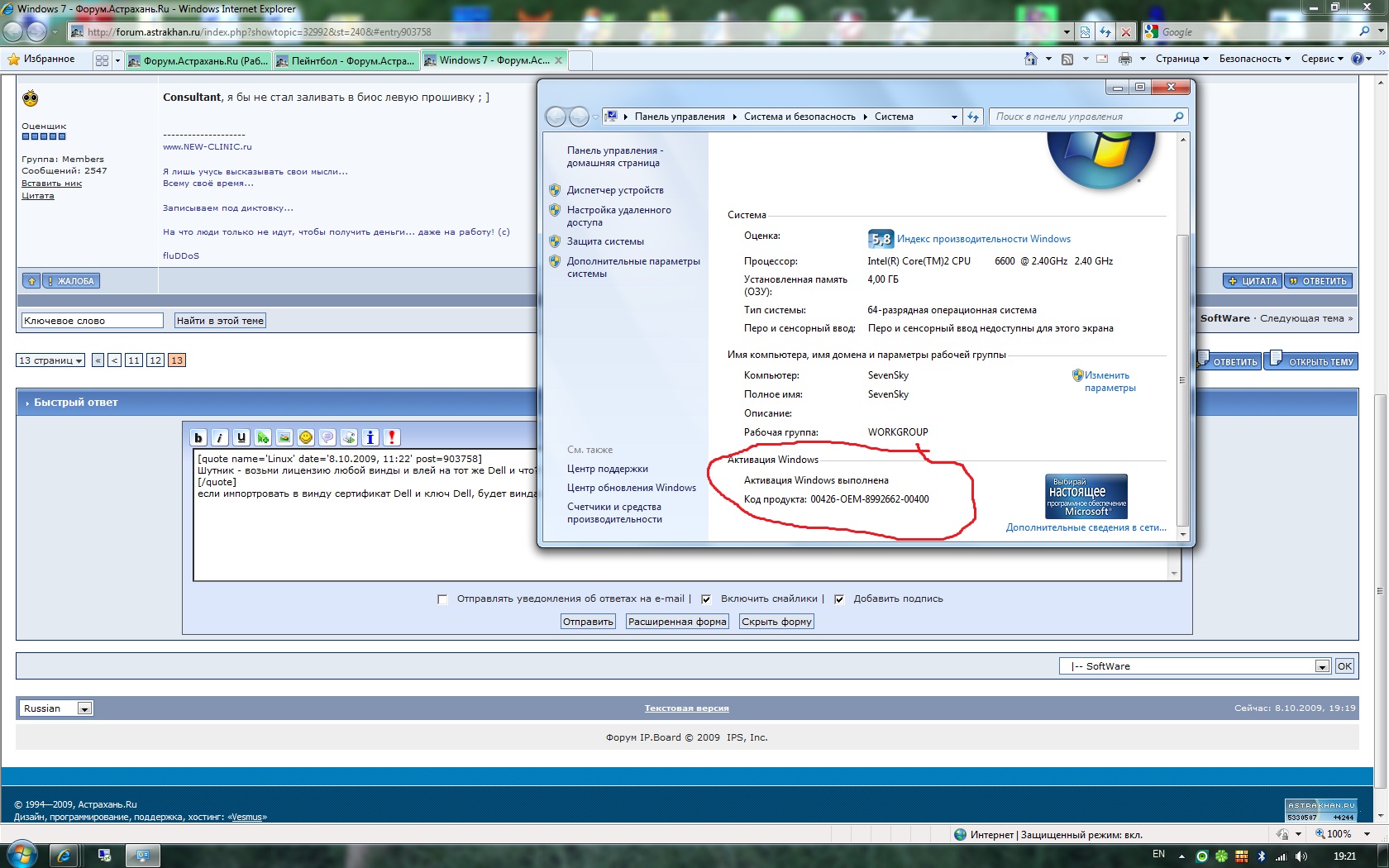1389x868 pixels.
Task: Select Система и безопасность breadcrumb item
Action: tap(800, 117)
